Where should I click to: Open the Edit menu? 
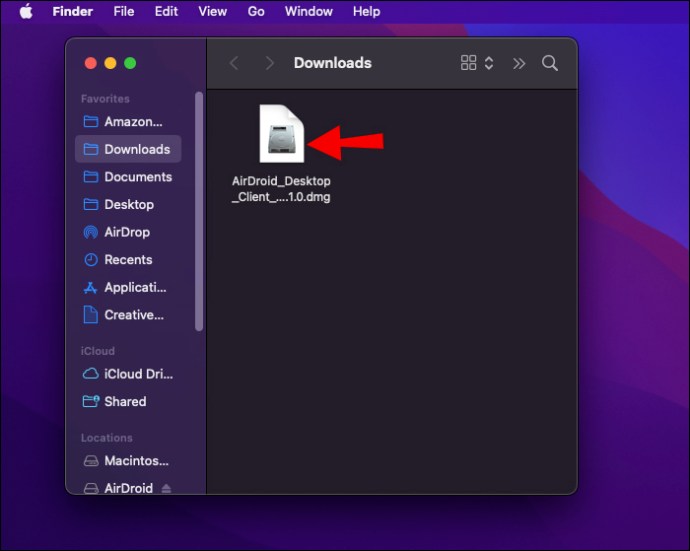166,11
